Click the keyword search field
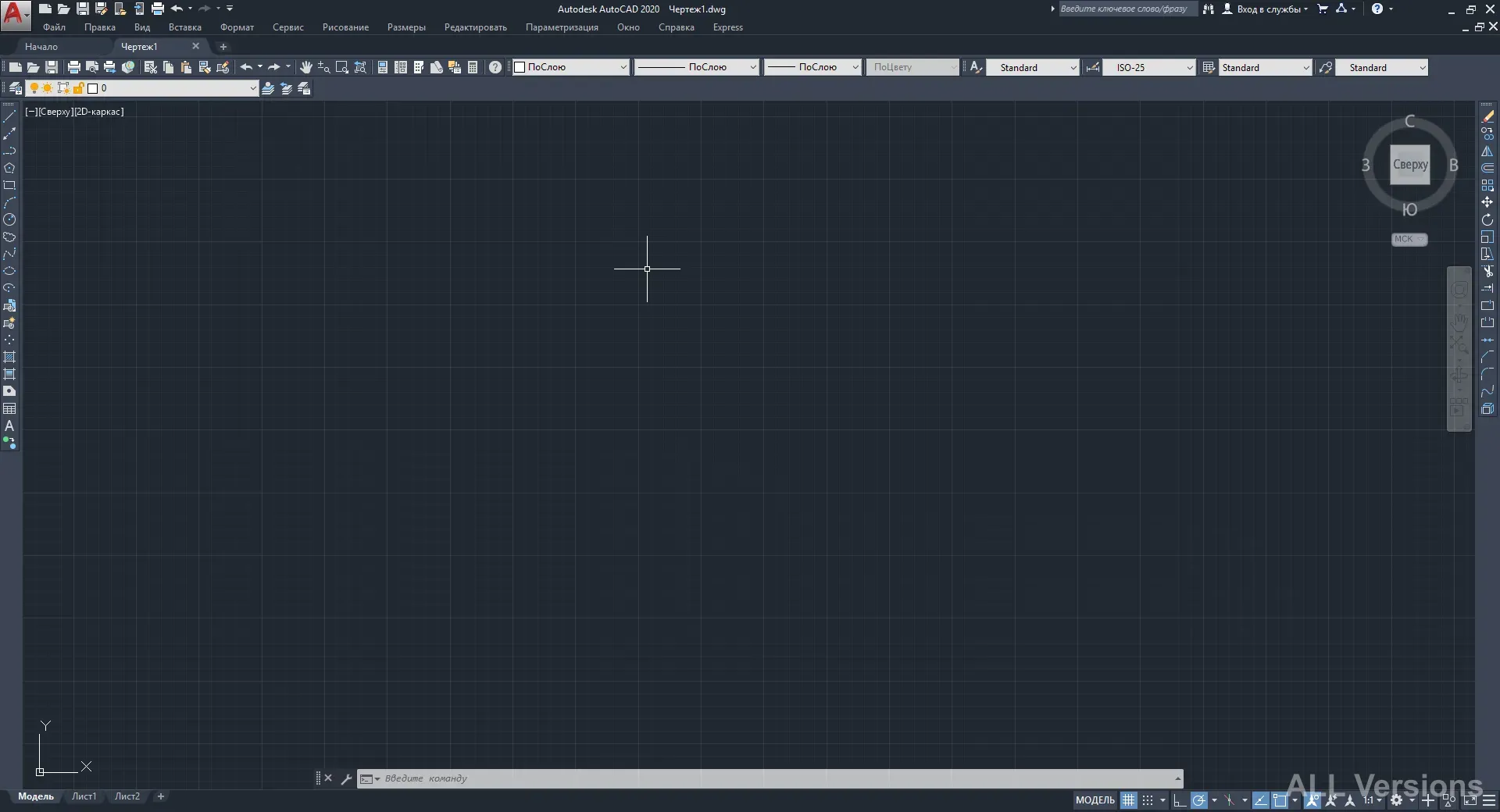 click(1127, 9)
